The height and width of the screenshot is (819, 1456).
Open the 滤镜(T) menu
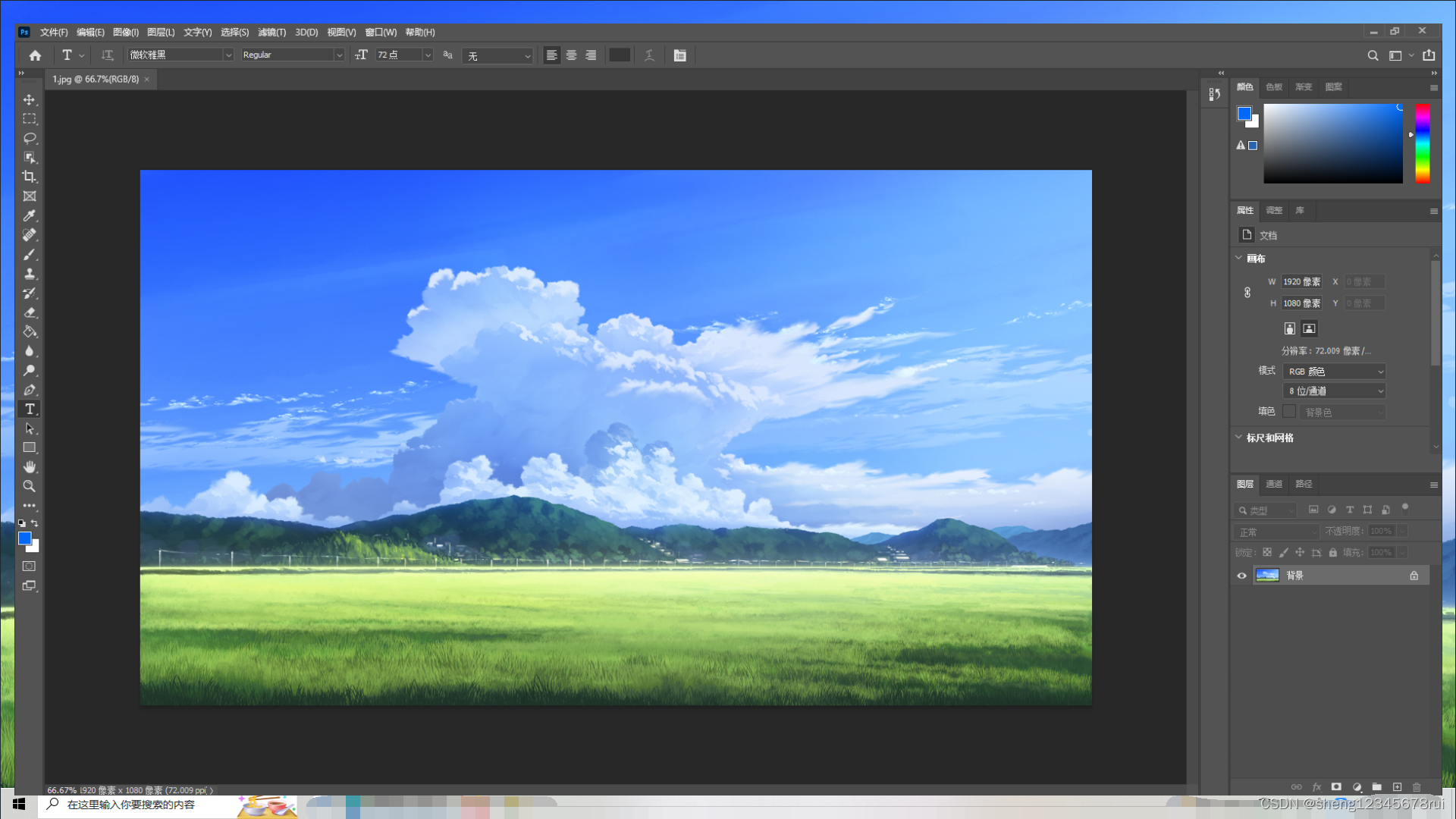(x=271, y=32)
